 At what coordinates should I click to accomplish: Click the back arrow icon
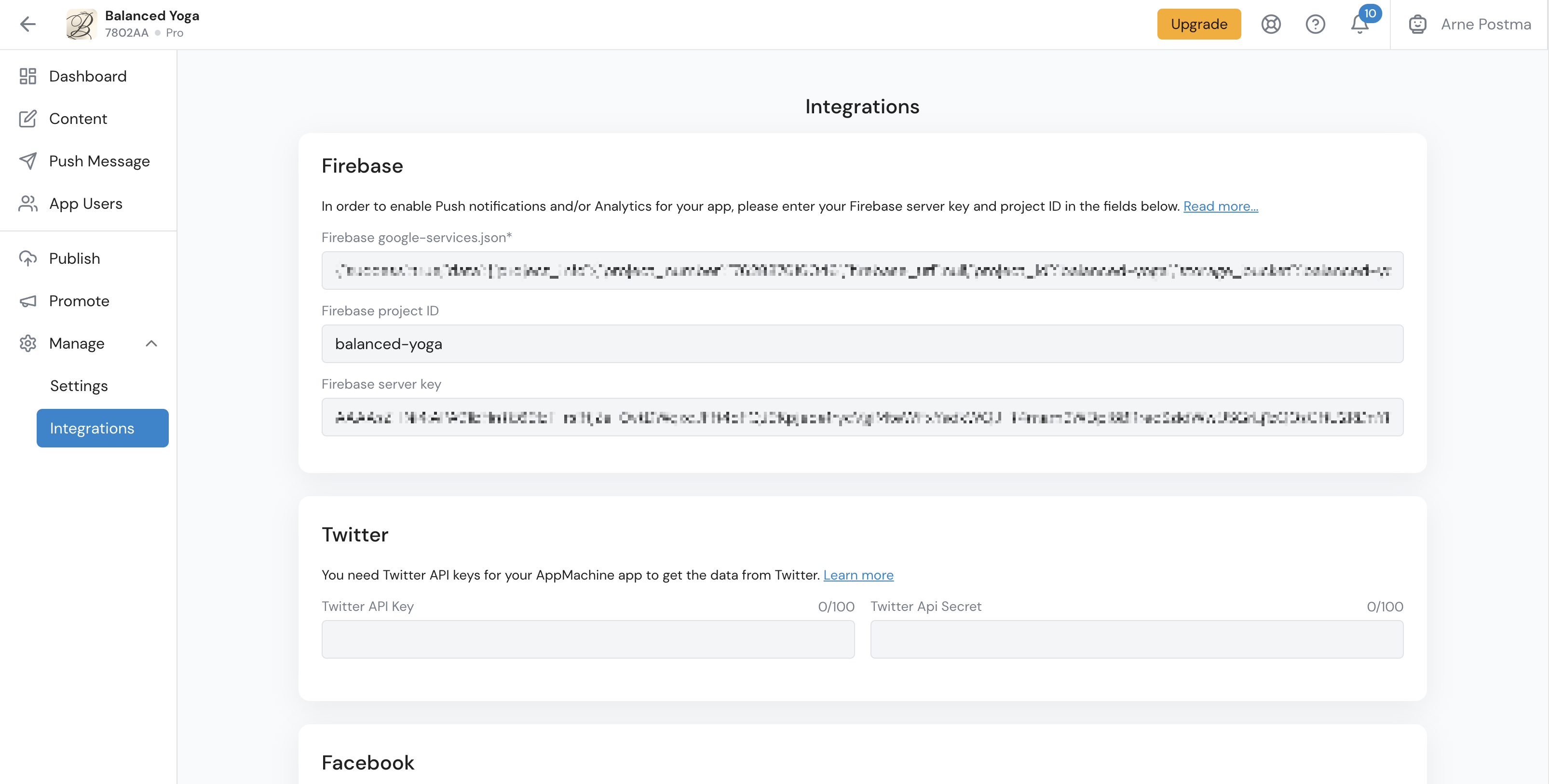point(27,24)
